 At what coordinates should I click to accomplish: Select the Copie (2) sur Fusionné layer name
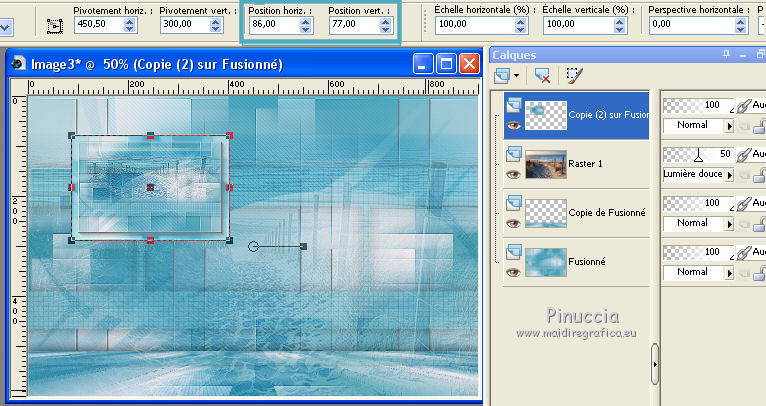tap(609, 115)
